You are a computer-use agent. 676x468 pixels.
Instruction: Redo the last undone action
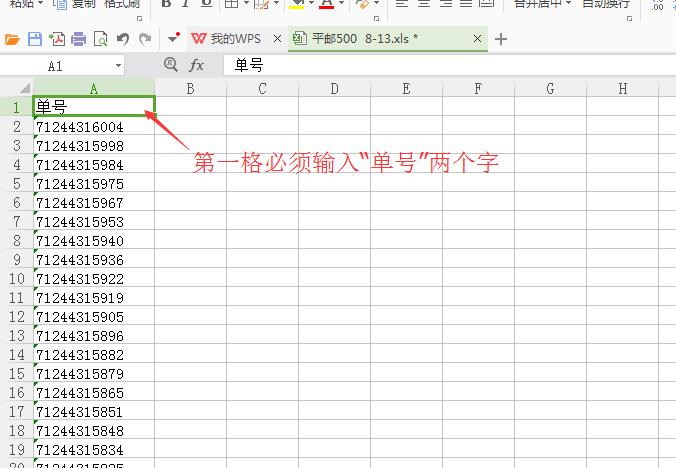point(145,40)
